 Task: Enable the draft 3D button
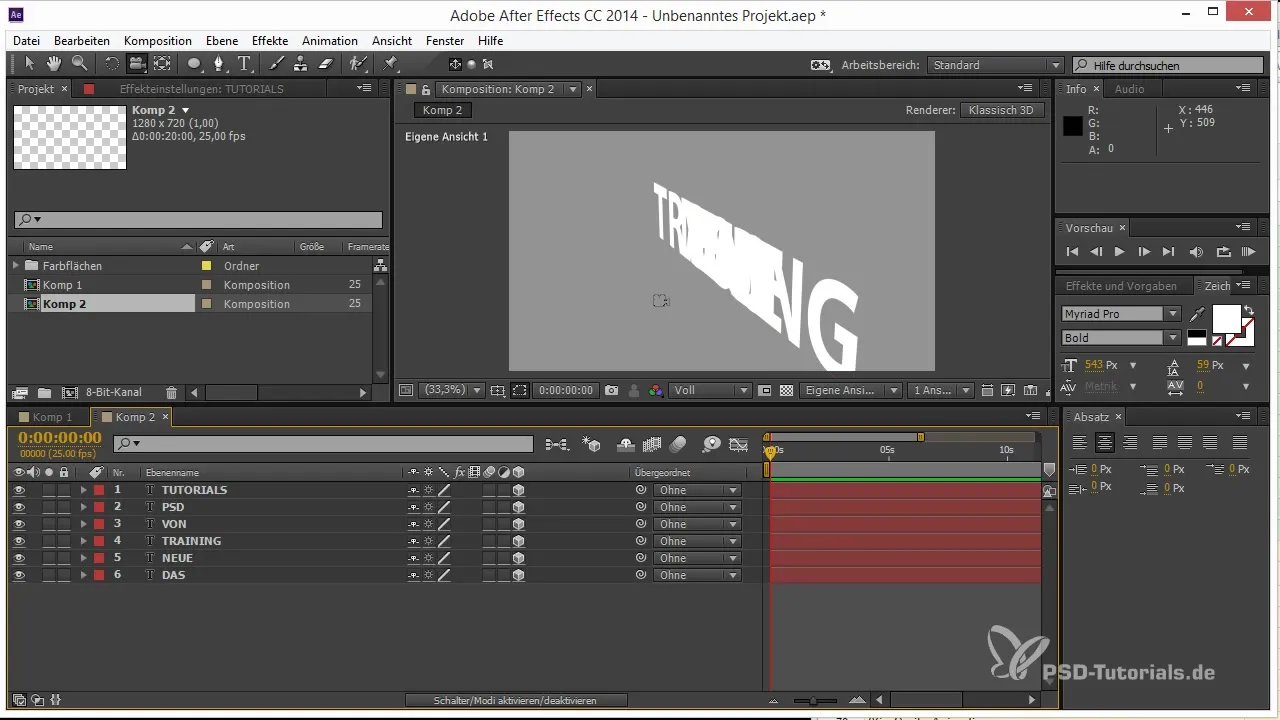[x=592, y=444]
